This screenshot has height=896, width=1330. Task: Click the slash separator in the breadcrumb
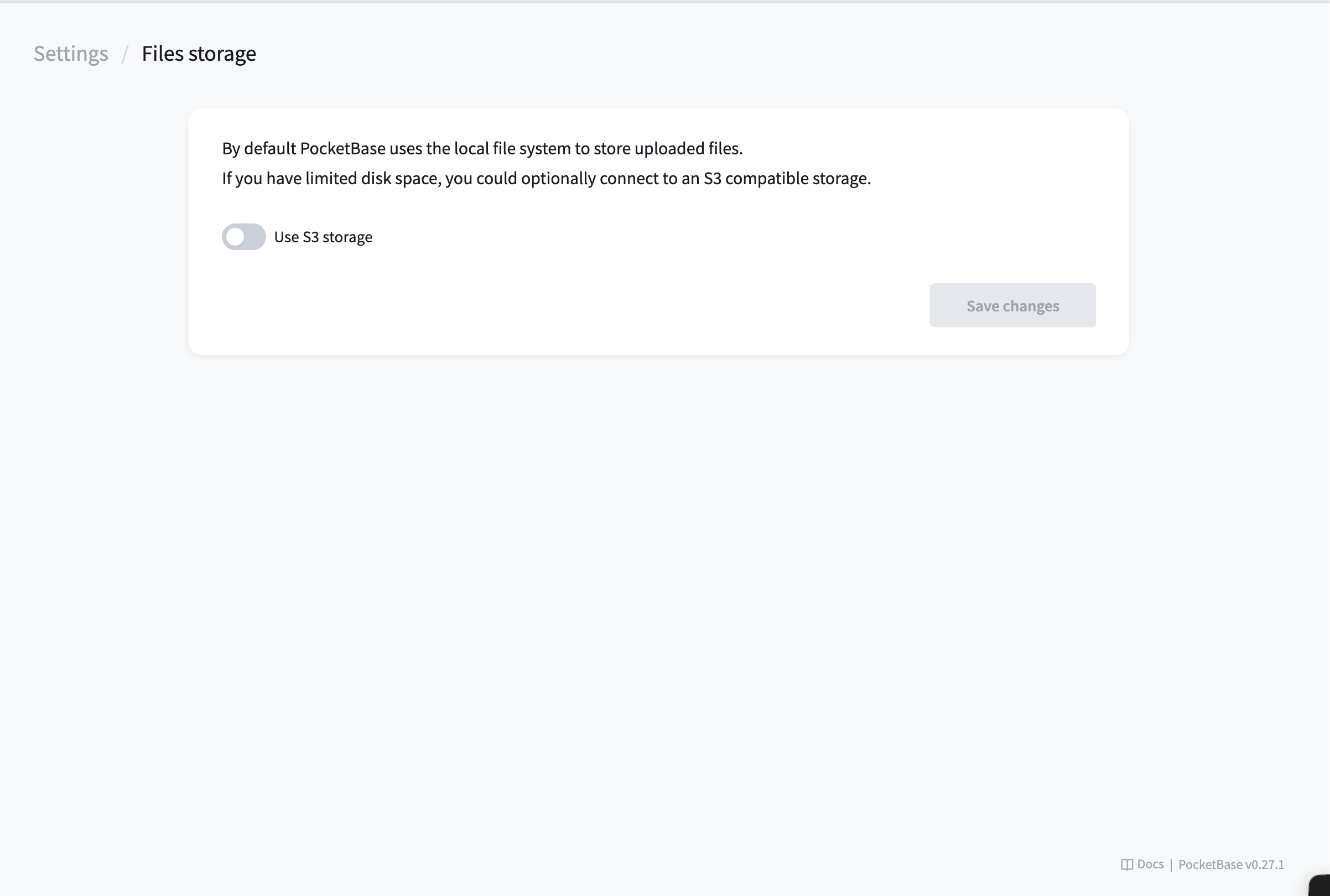125,54
